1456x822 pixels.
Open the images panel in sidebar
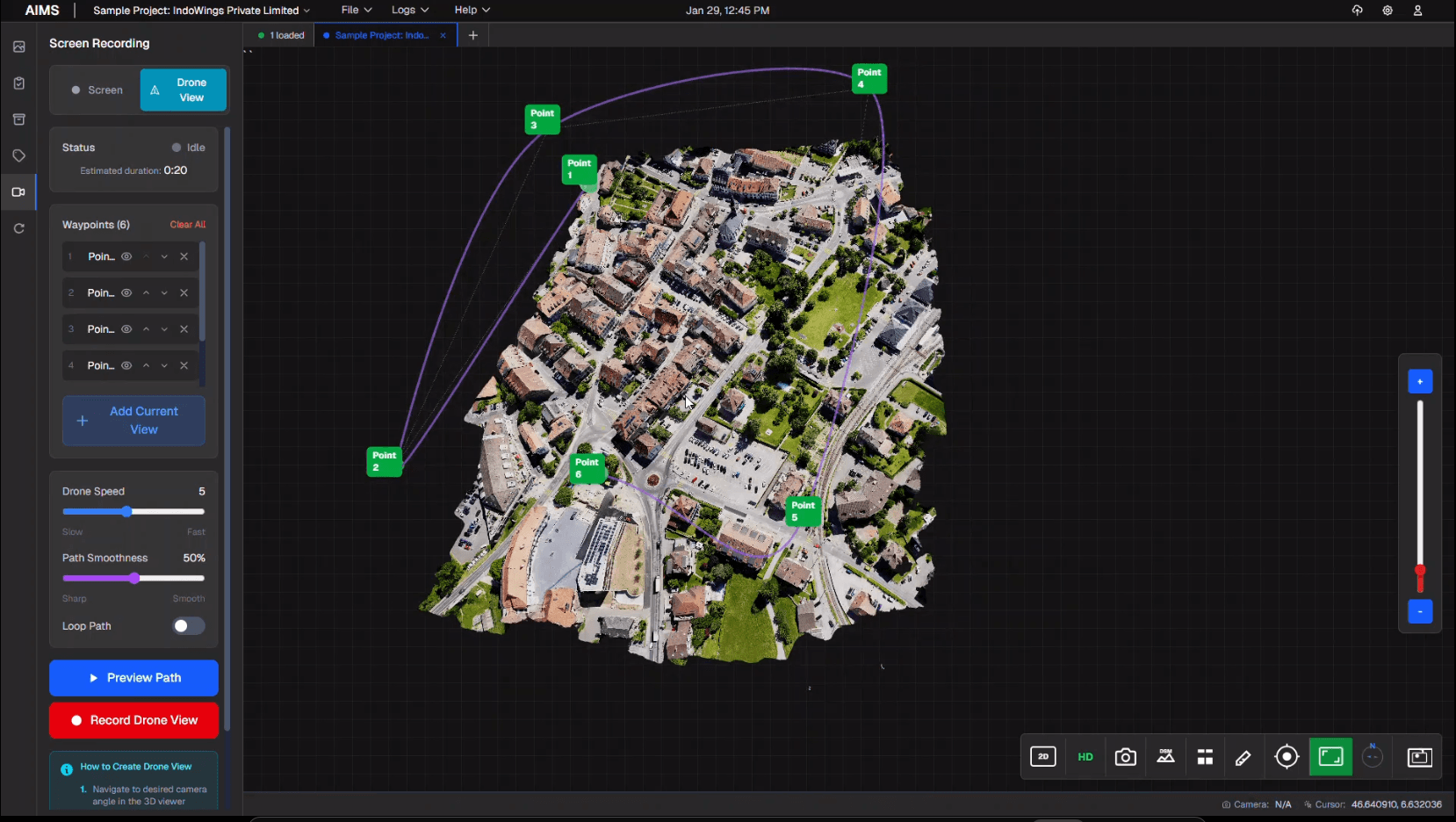pyautogui.click(x=18, y=47)
